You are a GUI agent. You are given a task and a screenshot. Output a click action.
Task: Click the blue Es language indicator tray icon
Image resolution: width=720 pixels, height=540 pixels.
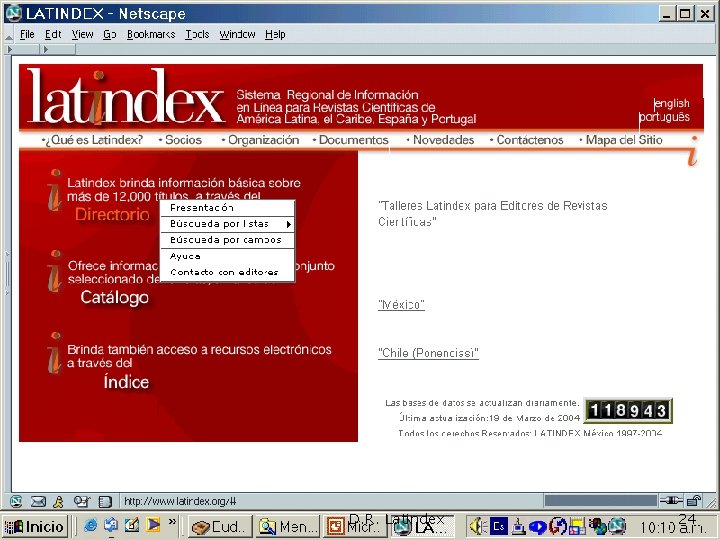[498, 526]
